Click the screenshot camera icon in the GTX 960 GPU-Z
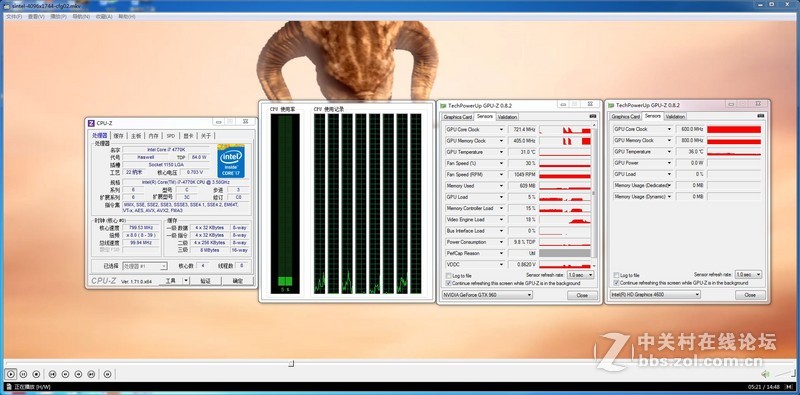 click(x=592, y=116)
